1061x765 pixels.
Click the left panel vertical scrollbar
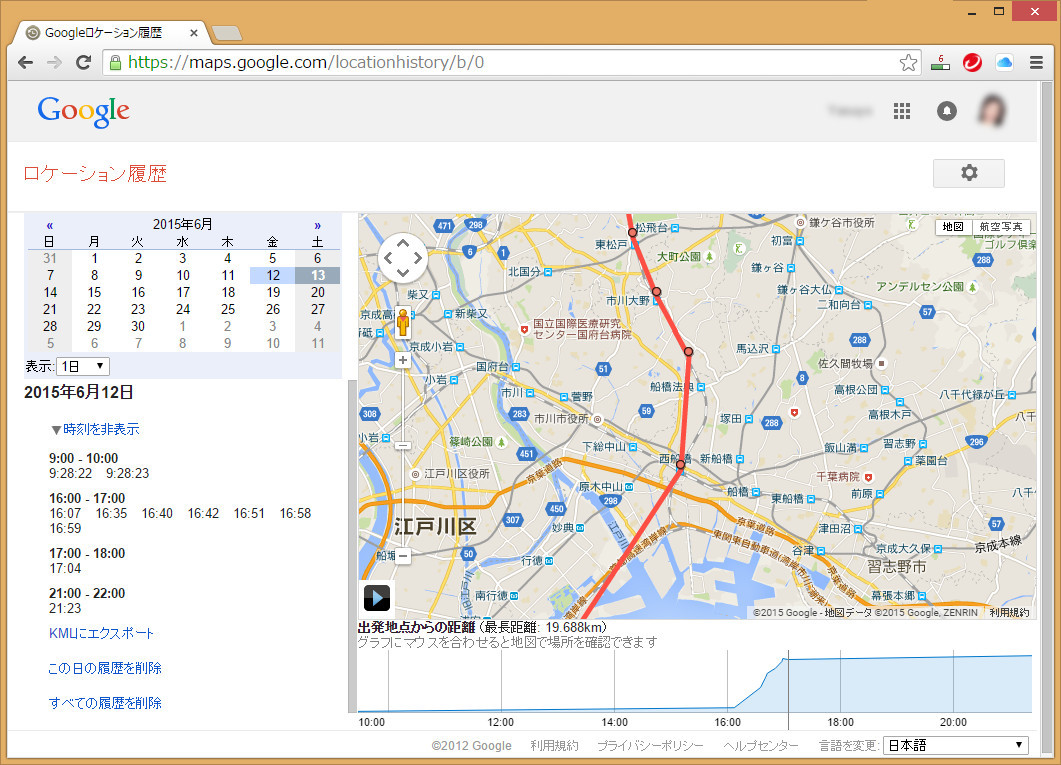[352, 547]
